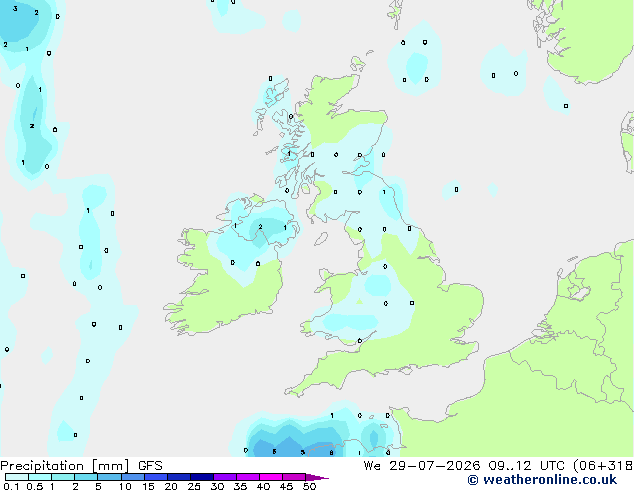Select the 45–50 mm legend swatch
This screenshot has height=490, width=634.
[294, 477]
